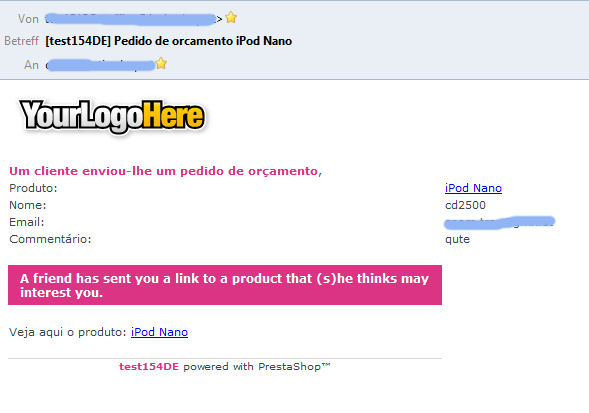Viewport: 589px width, 413px height.
Task: Click the star icon next to recipient address
Action: tap(161, 64)
